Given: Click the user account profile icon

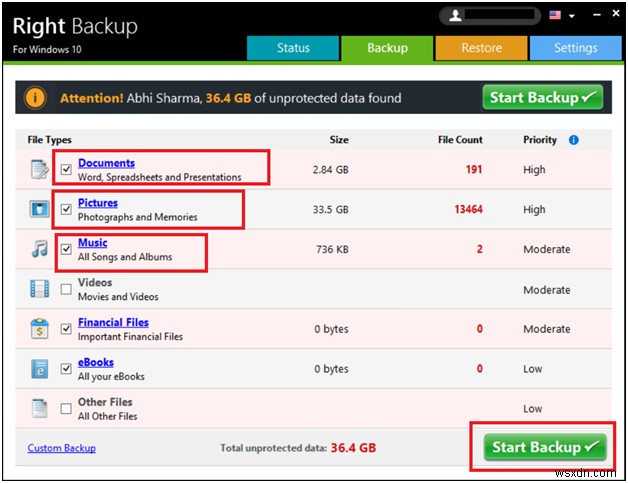Looking at the screenshot, I should tap(455, 16).
